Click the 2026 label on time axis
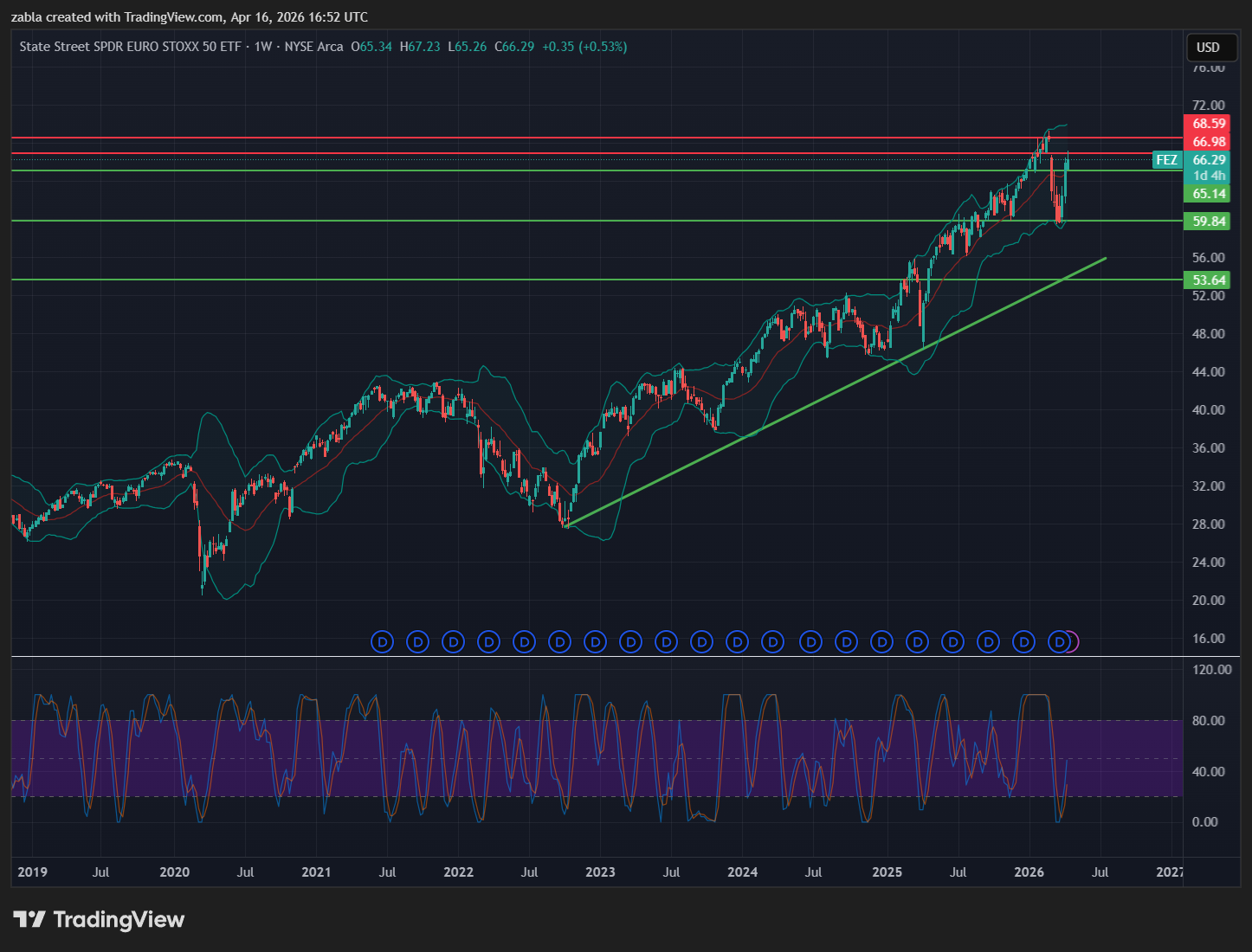Viewport: 1252px width, 952px height. click(x=1029, y=872)
